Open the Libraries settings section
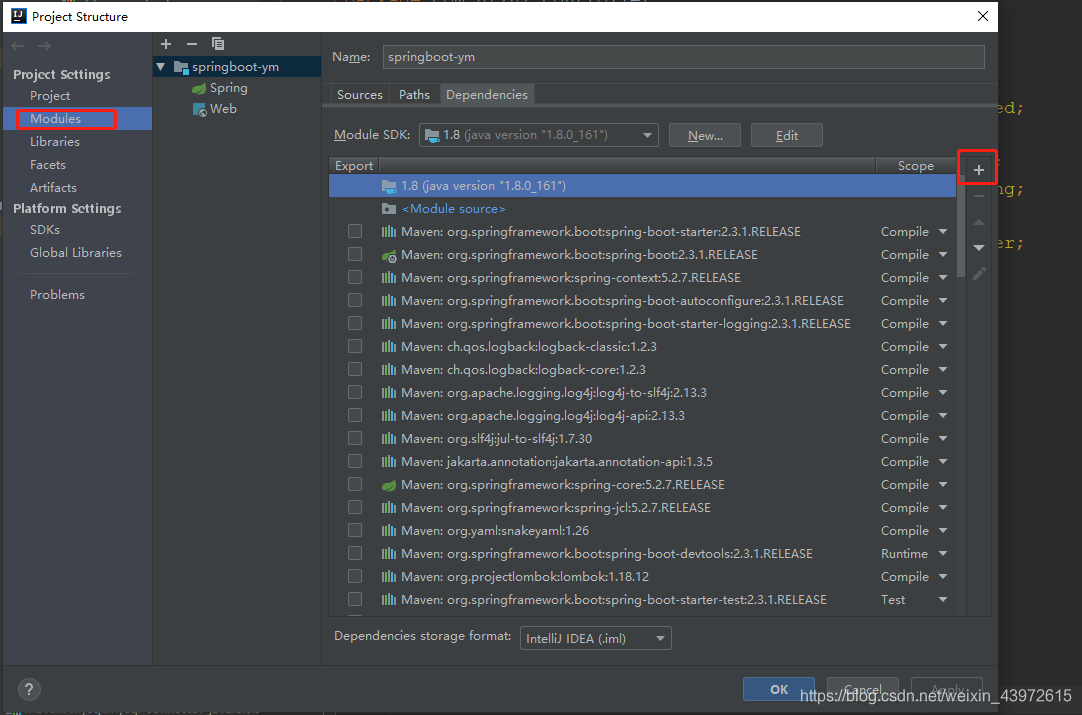The image size is (1082, 715). pos(55,141)
